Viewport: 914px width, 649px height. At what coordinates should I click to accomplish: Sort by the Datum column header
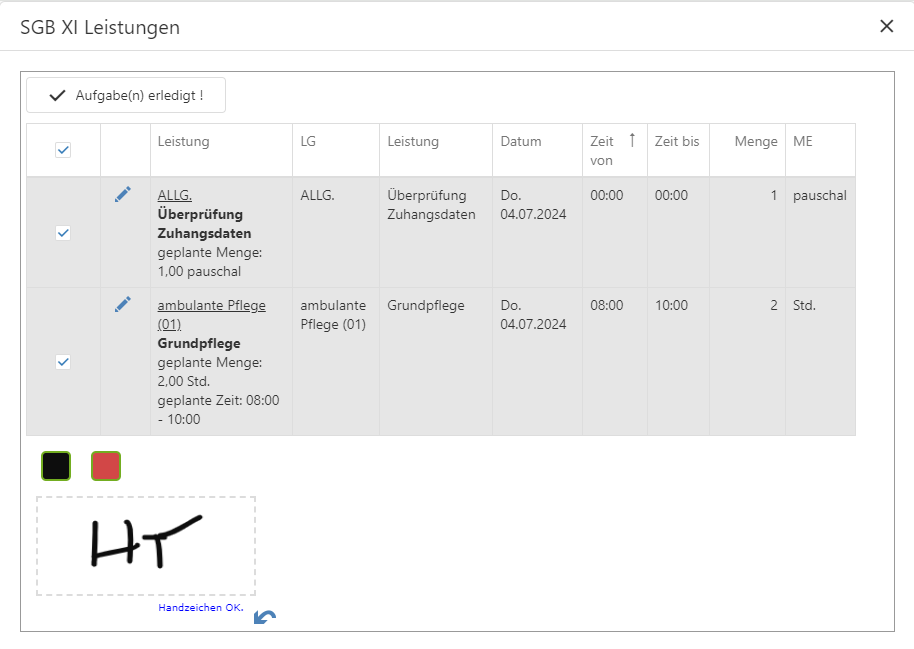tap(520, 142)
